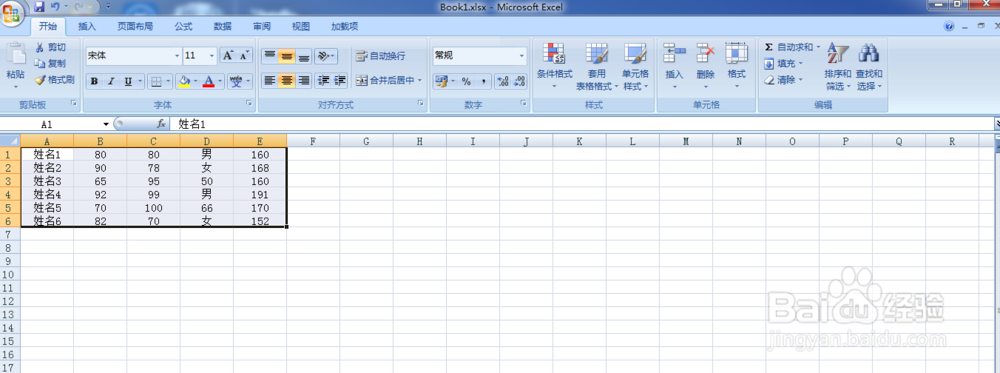1000x373 pixels.
Task: Click the Fill (填充) button
Action: (784, 63)
